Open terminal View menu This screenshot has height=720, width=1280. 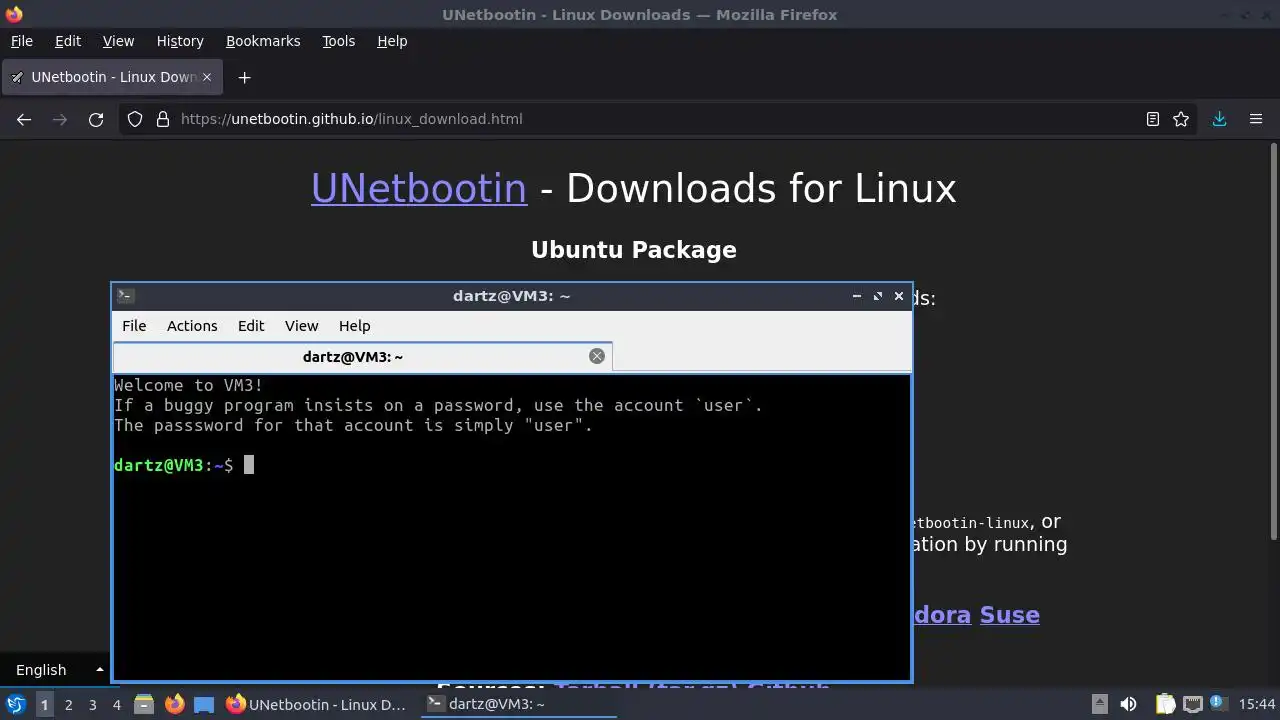click(x=301, y=326)
